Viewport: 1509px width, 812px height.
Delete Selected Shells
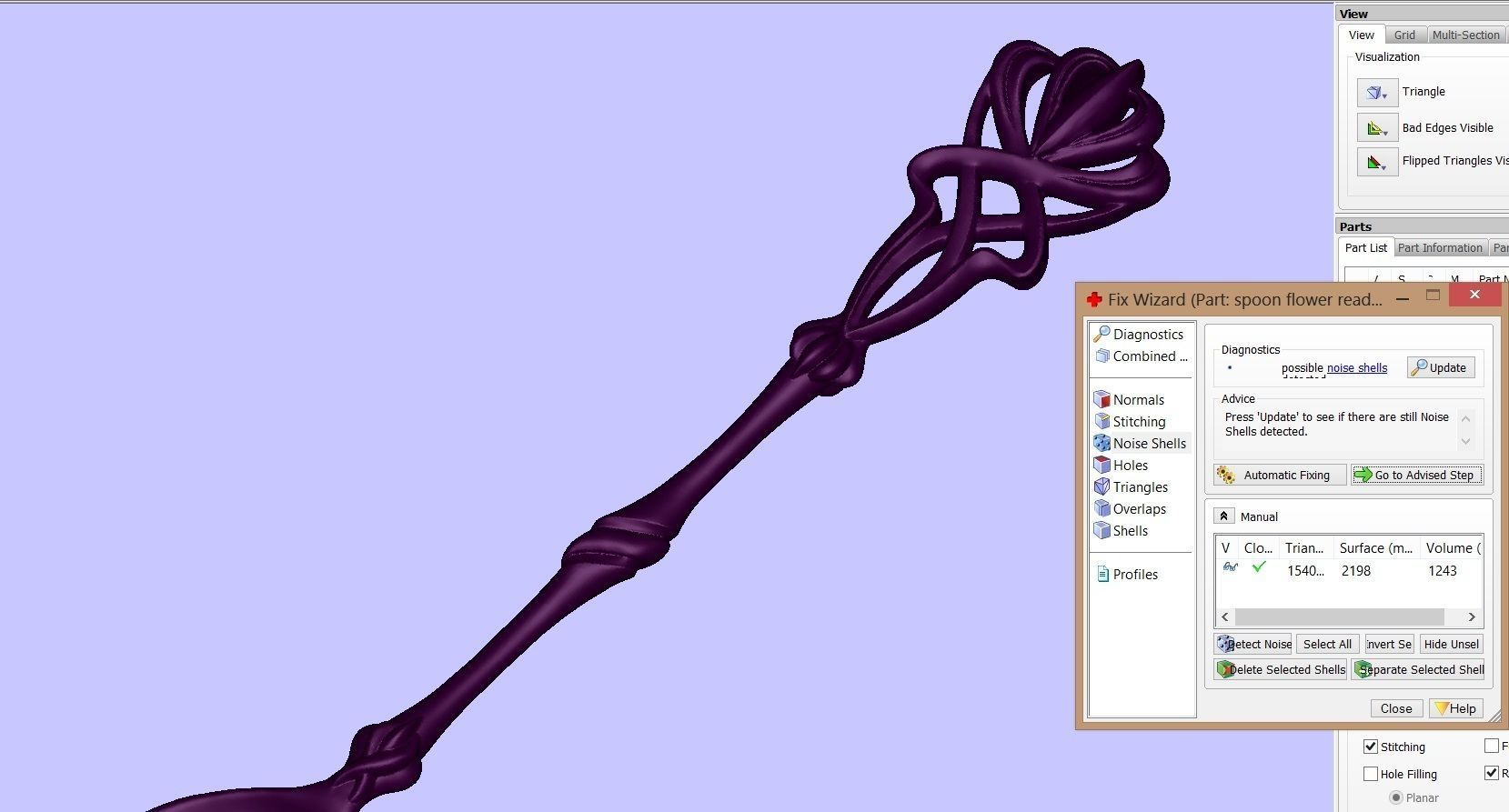[1280, 669]
